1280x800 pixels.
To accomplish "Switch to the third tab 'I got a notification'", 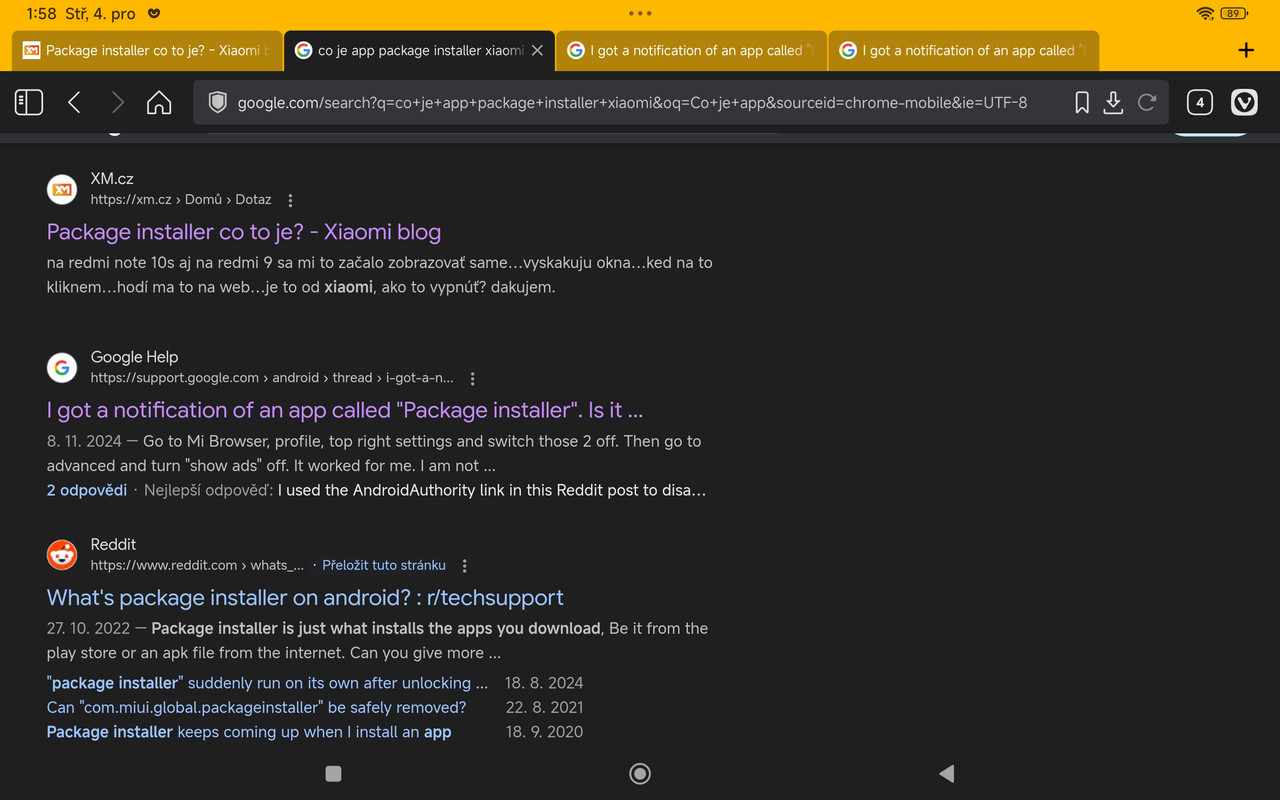I will [692, 50].
